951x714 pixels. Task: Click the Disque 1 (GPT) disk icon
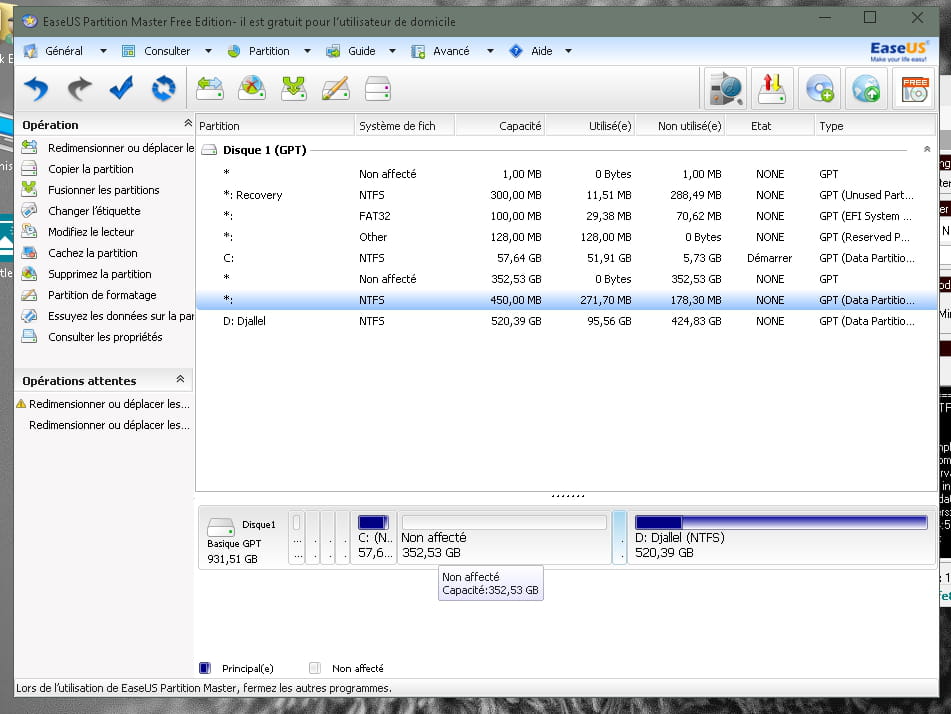tap(209, 150)
